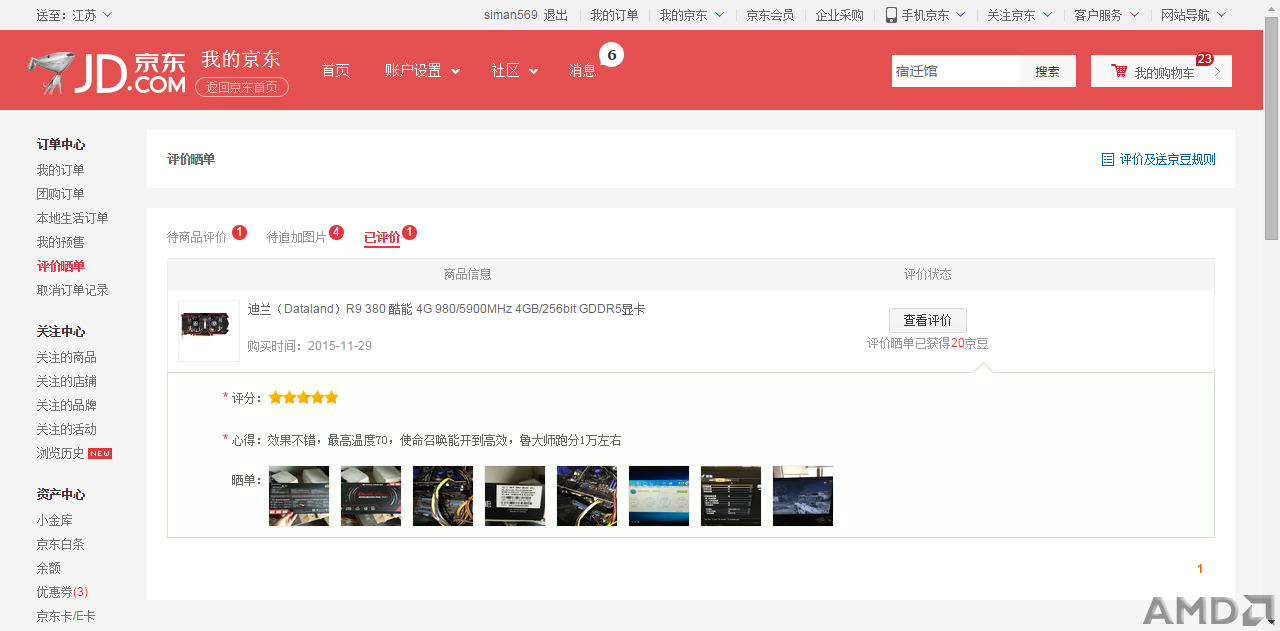Image resolution: width=1280 pixels, height=631 pixels.
Task: Click the five-star rating display
Action: [304, 397]
